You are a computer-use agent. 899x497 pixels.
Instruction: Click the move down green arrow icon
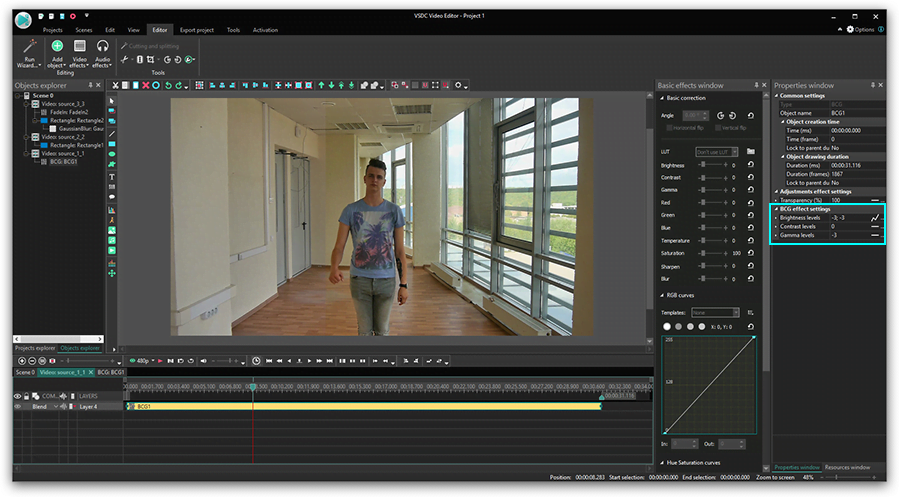click(x=331, y=85)
